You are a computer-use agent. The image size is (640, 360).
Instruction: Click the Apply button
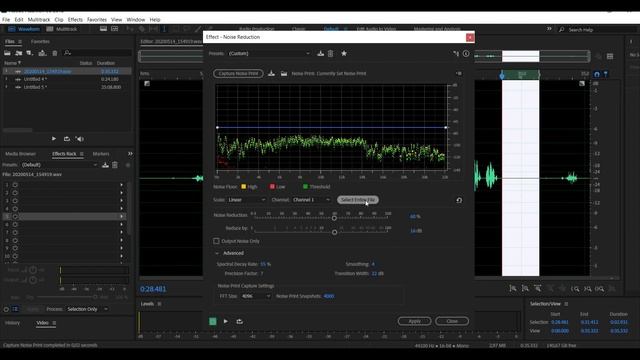[414, 321]
